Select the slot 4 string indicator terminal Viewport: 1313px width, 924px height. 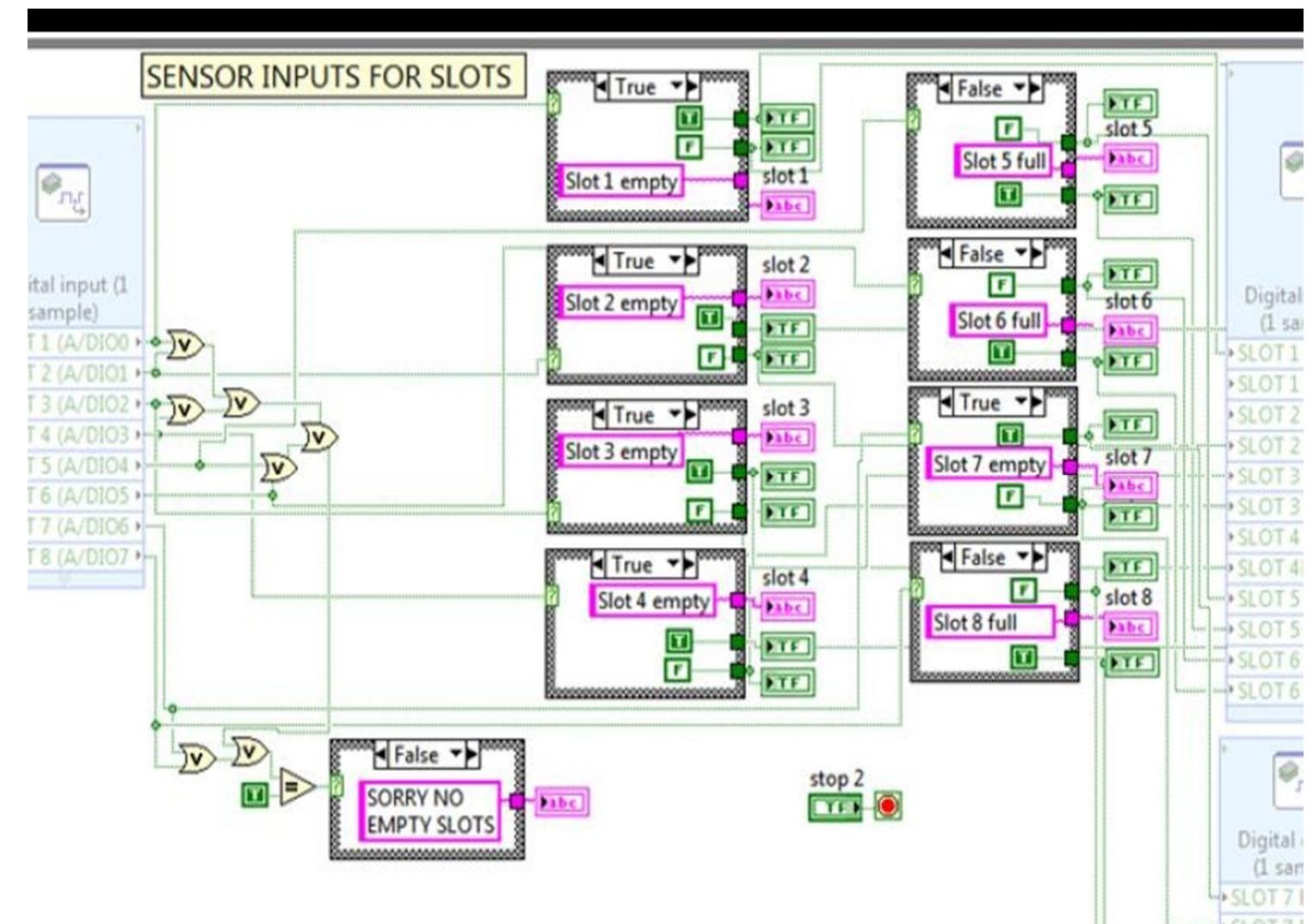[787, 607]
